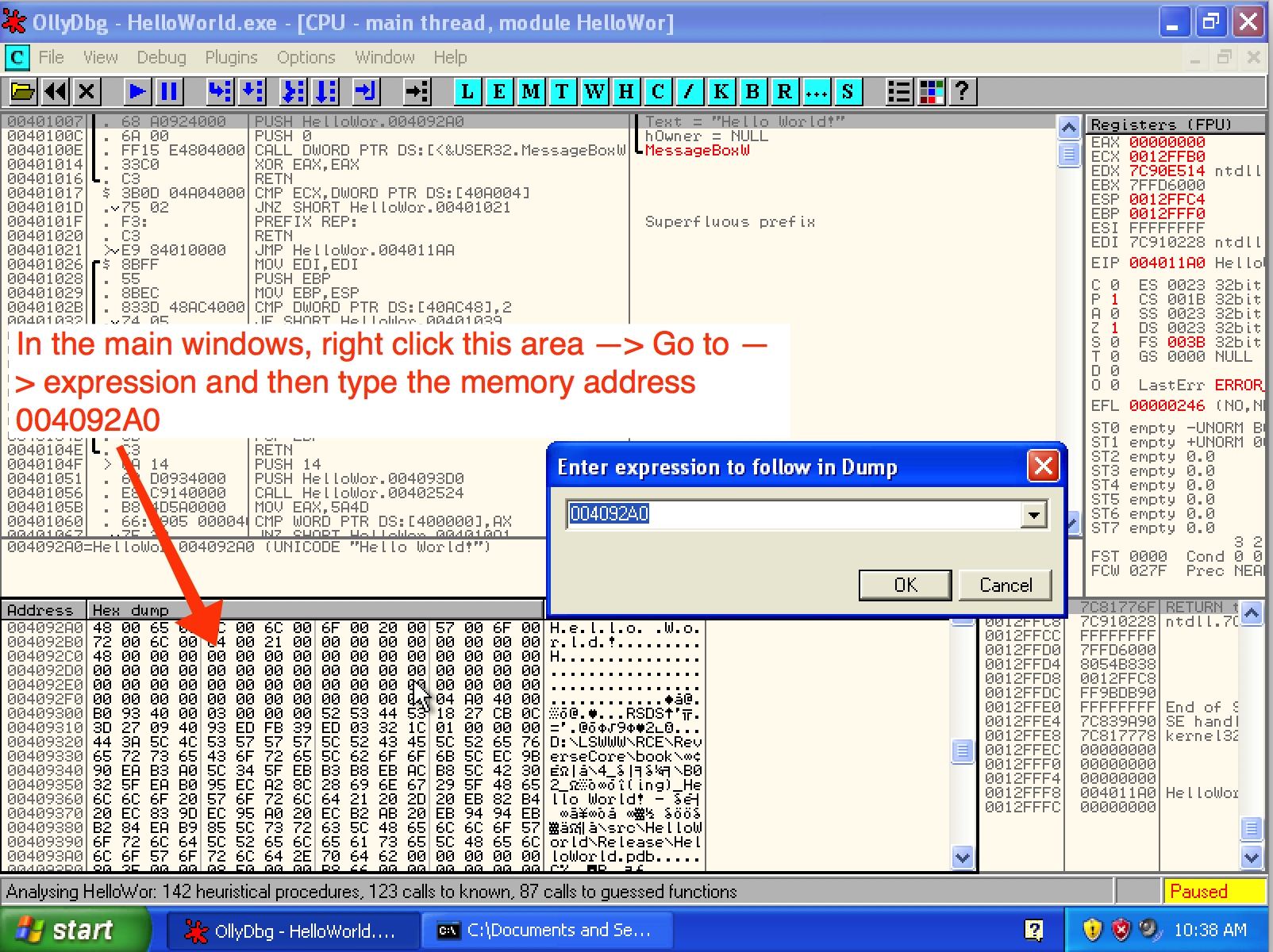Viewport: 1273px width, 952px height.
Task: Show Executable modules with E button
Action: (499, 92)
